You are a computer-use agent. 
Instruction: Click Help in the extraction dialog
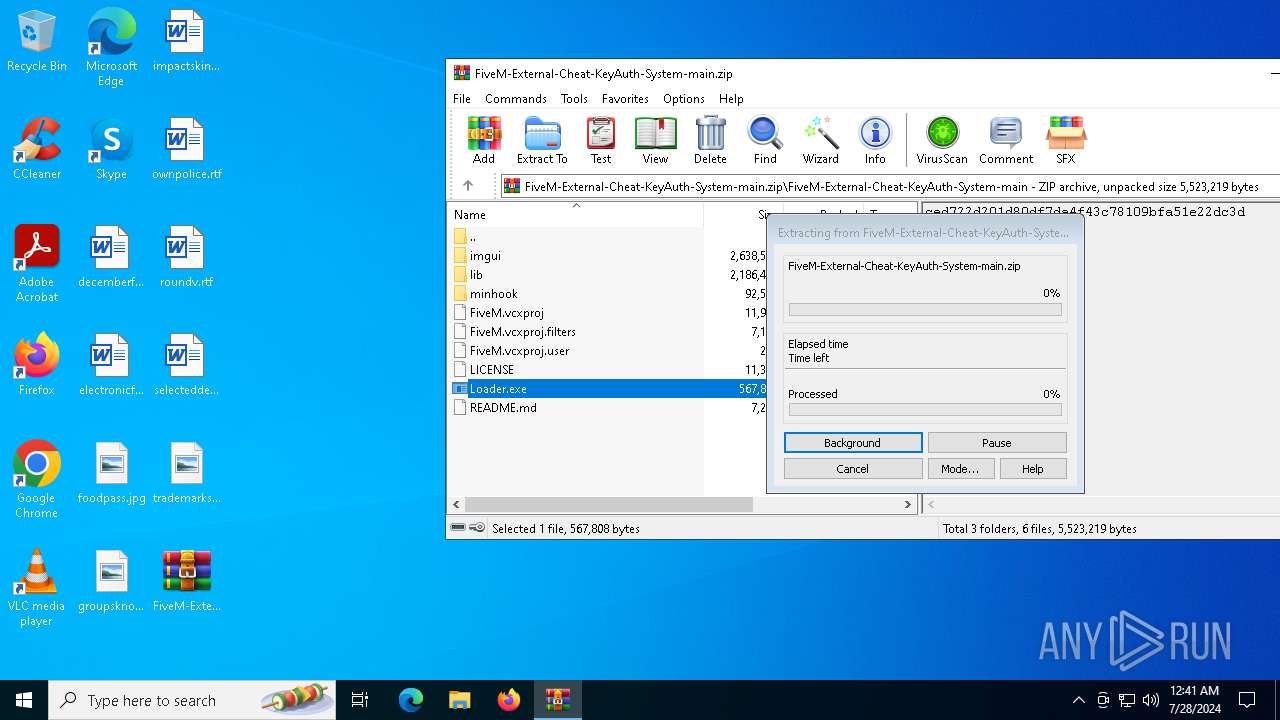[x=1033, y=469]
